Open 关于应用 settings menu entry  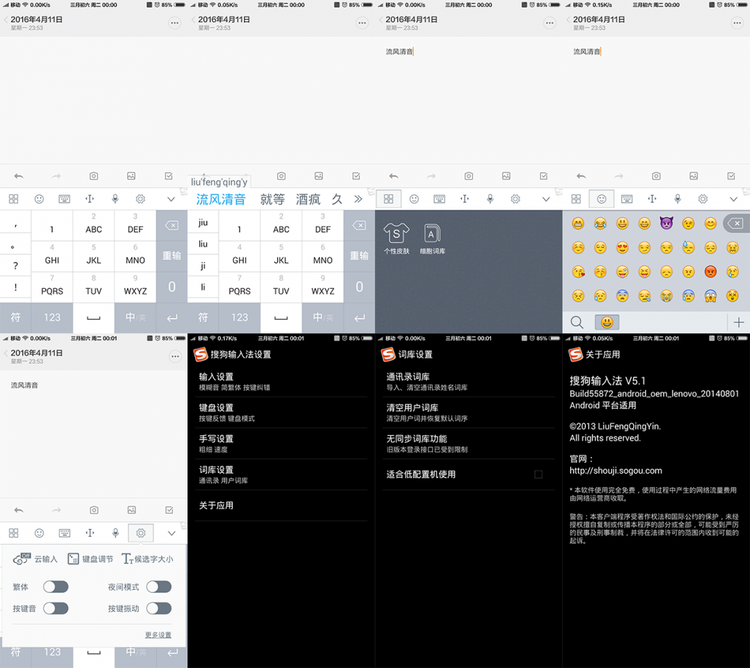(x=216, y=505)
